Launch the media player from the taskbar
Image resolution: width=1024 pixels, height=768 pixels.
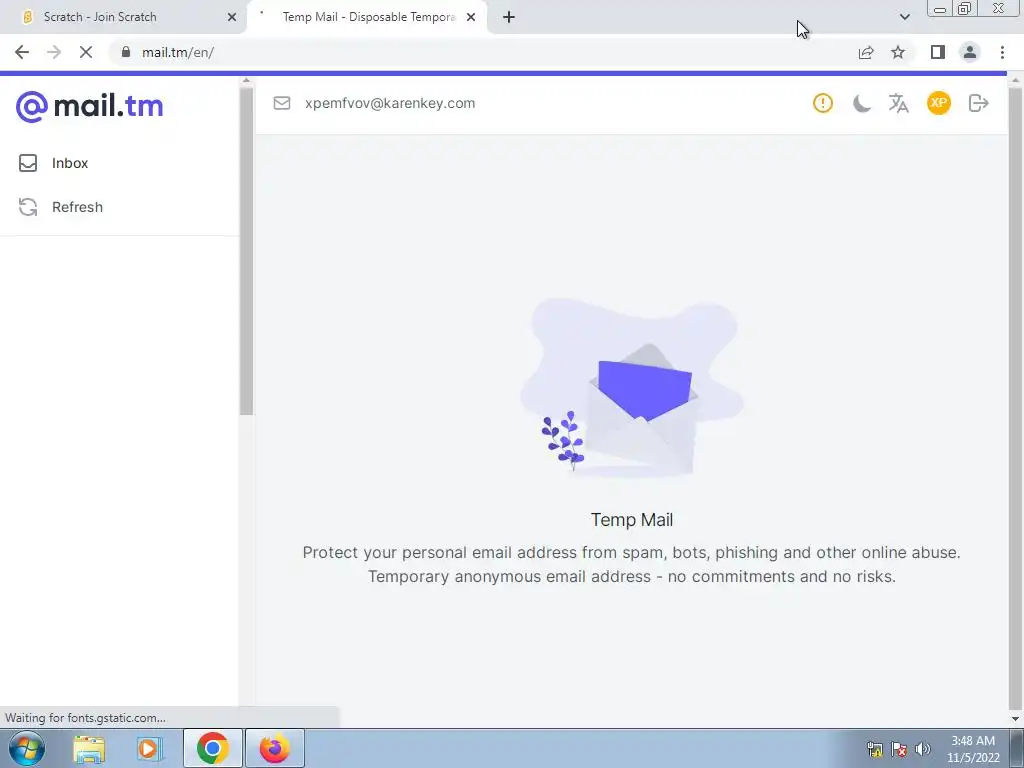(150, 748)
